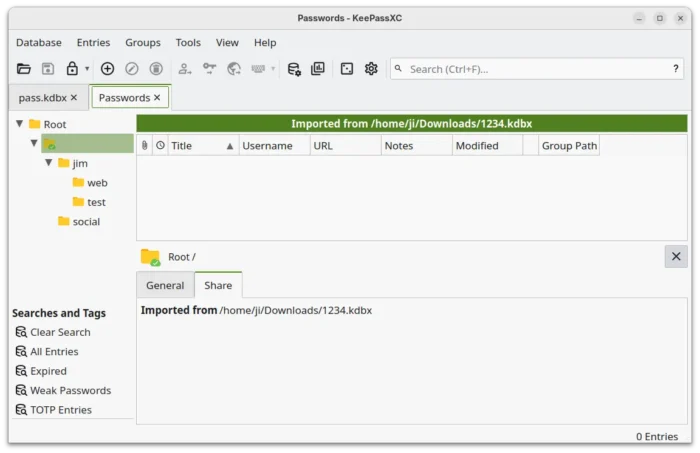
Task: Sort entries by Modified column
Action: coord(488,145)
